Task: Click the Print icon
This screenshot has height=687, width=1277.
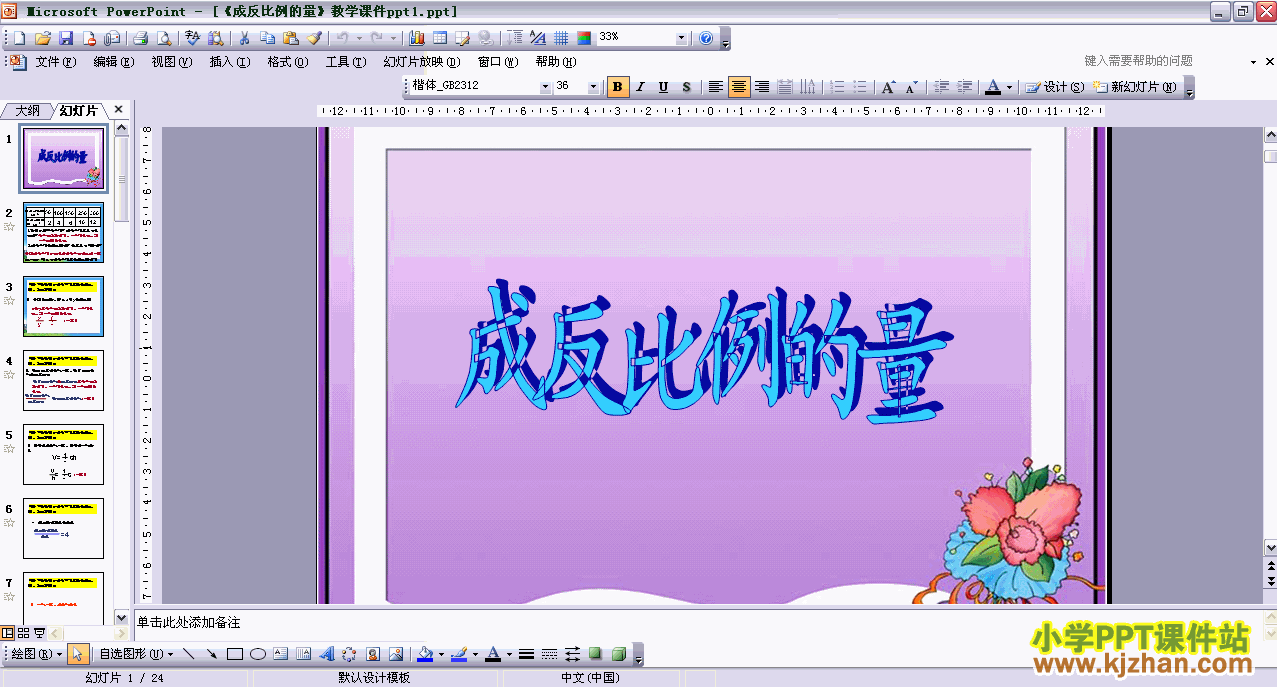Action: [x=141, y=38]
